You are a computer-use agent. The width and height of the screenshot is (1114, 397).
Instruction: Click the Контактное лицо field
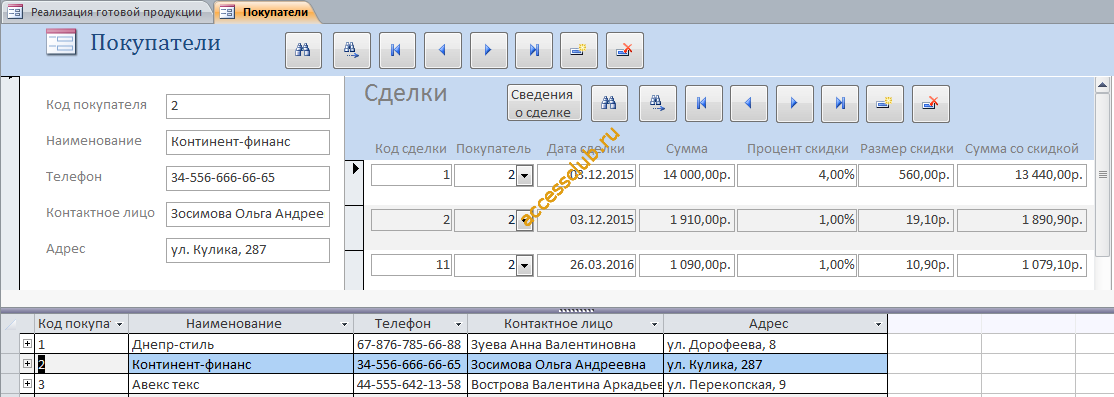248,214
